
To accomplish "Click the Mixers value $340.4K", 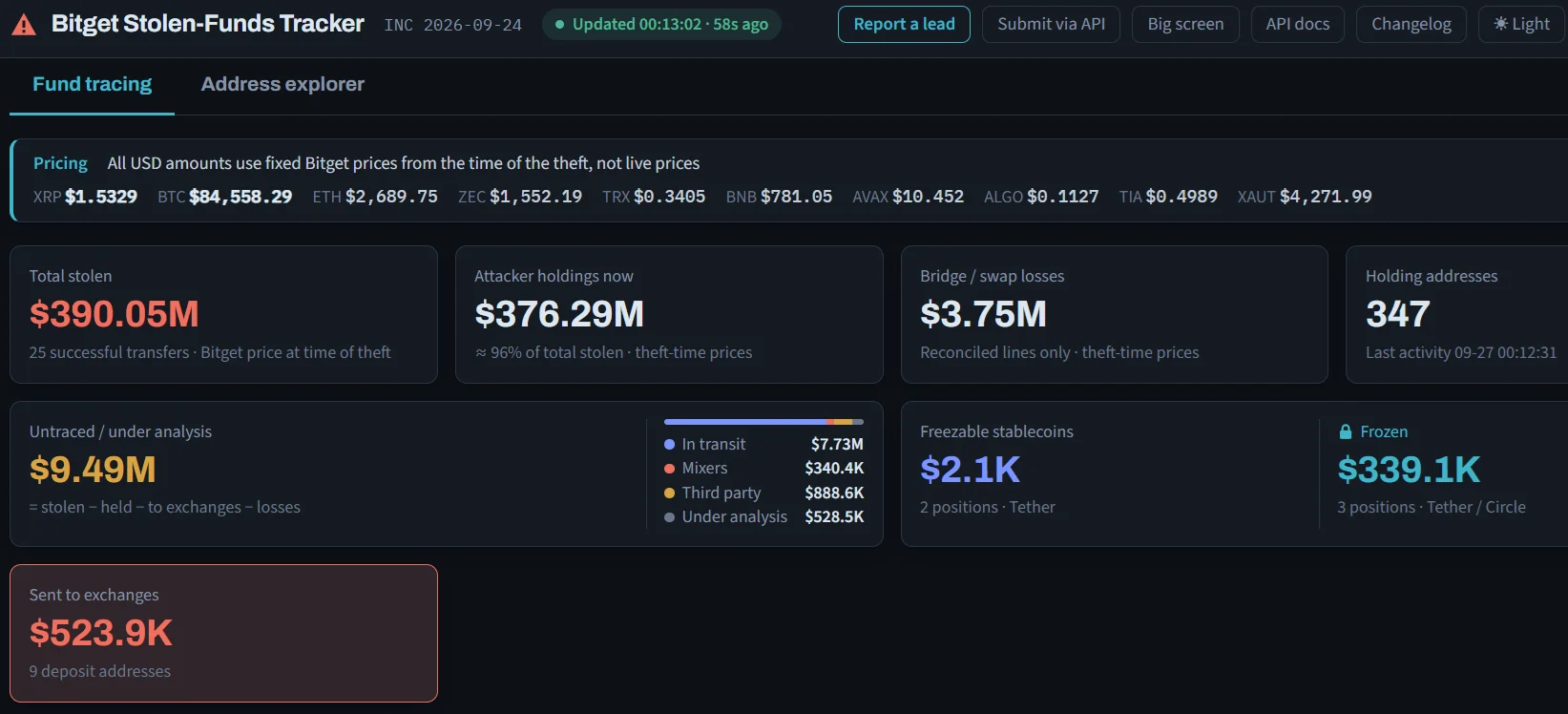I will (x=834, y=468).
